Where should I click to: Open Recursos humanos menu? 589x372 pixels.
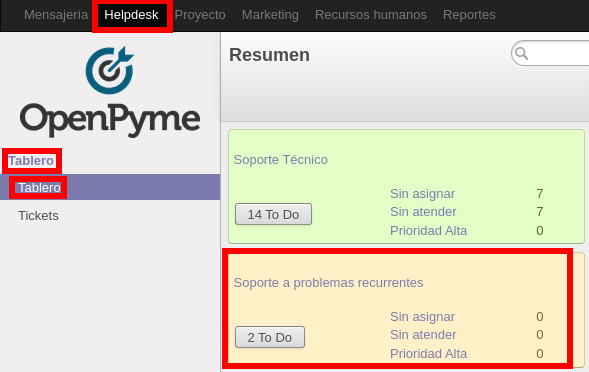click(x=371, y=15)
